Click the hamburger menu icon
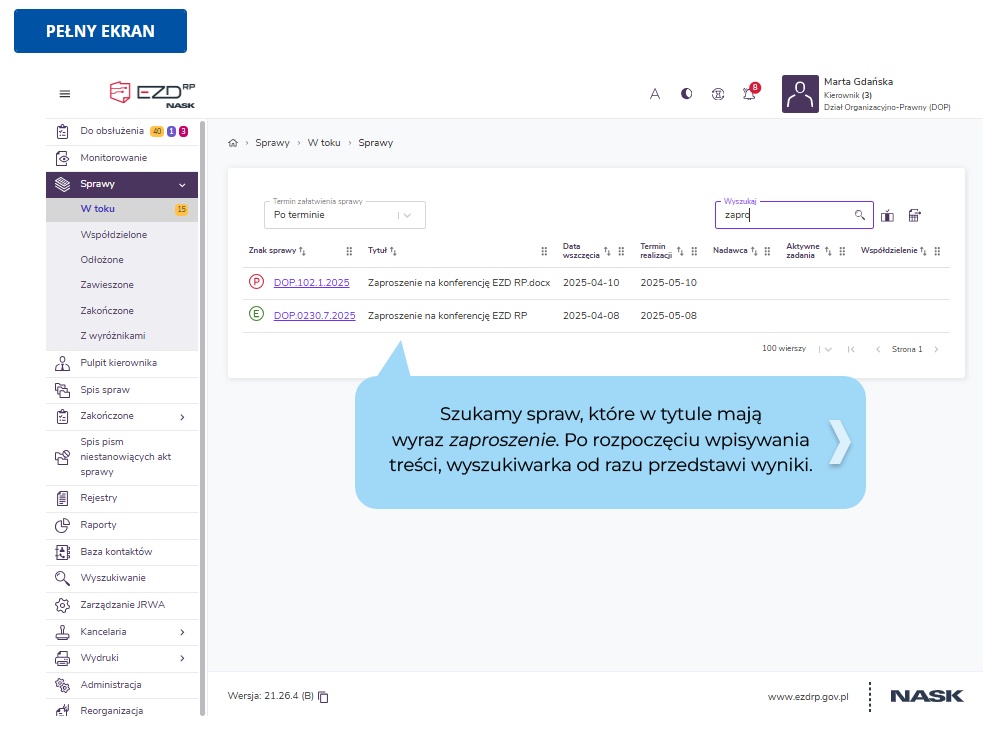The width and height of the screenshot is (1006, 737). click(65, 94)
